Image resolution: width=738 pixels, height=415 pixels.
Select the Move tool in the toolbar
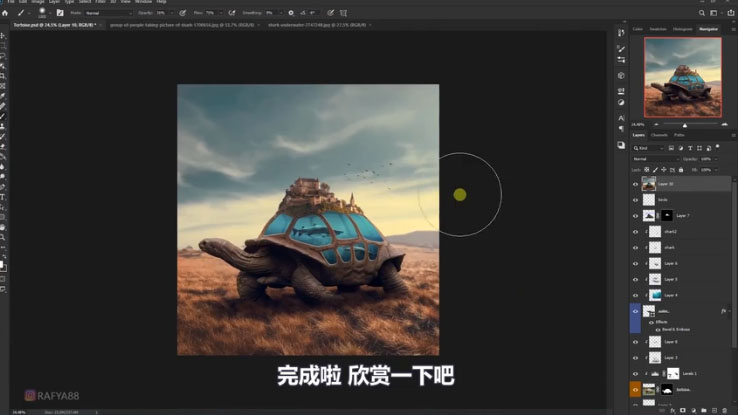4,36
